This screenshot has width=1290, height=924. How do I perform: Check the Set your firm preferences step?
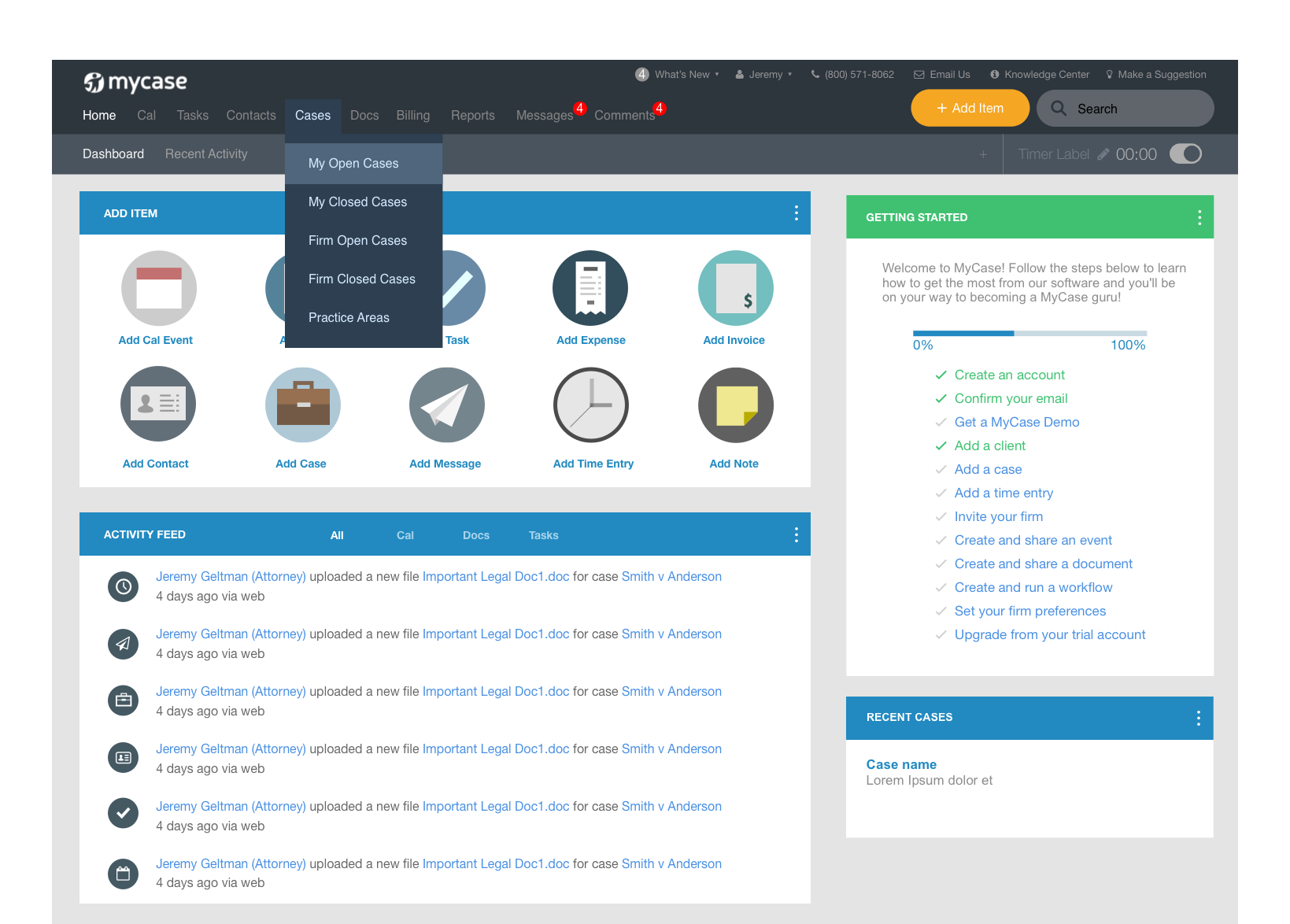pos(941,612)
